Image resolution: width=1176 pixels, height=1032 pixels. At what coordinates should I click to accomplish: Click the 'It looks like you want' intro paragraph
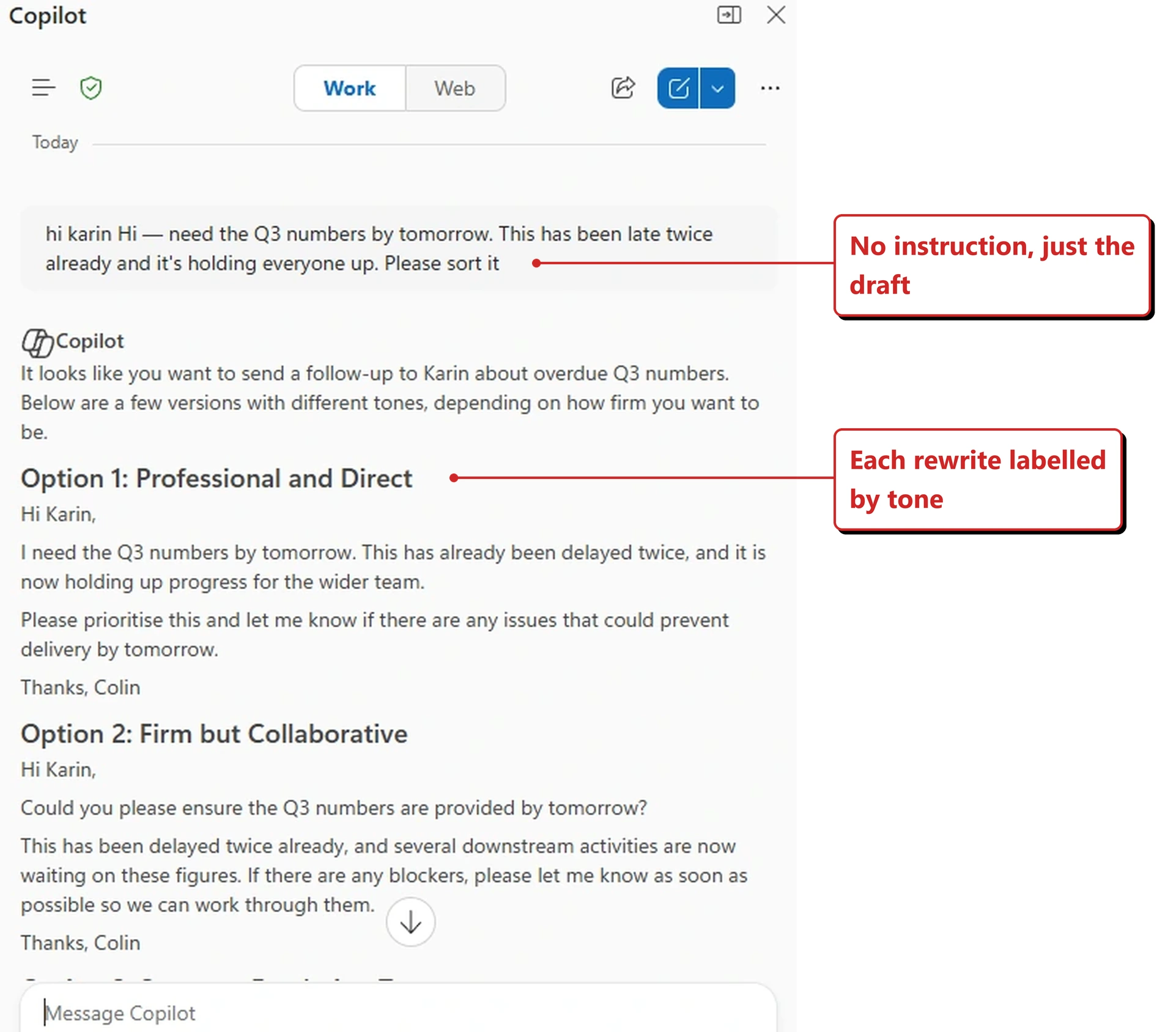point(390,403)
